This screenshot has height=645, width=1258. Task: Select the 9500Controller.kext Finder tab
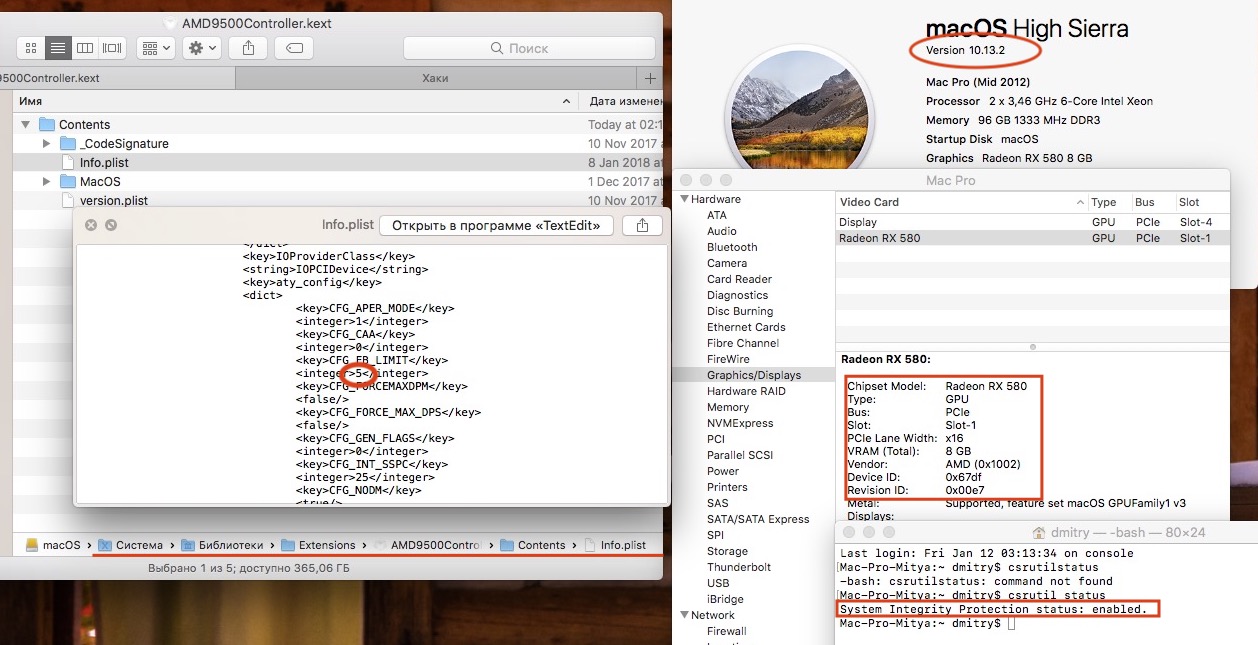pos(117,78)
